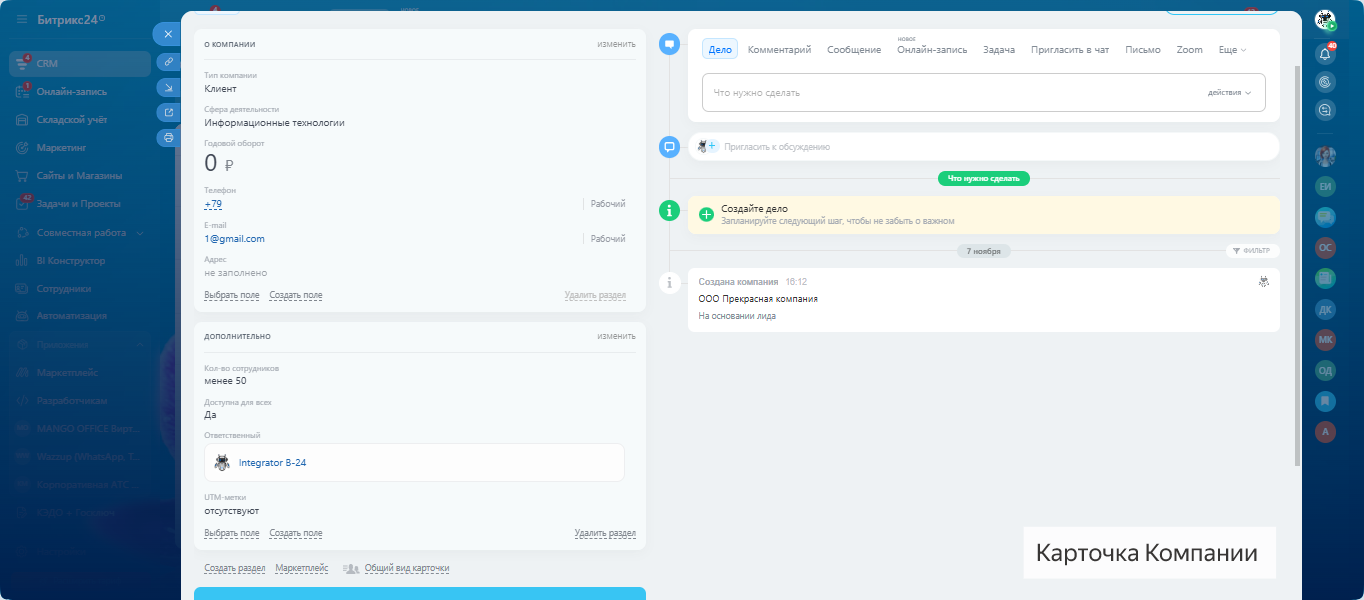Screen dimensions: 1364x600
Task: Print the company card icon
Action: 168,137
